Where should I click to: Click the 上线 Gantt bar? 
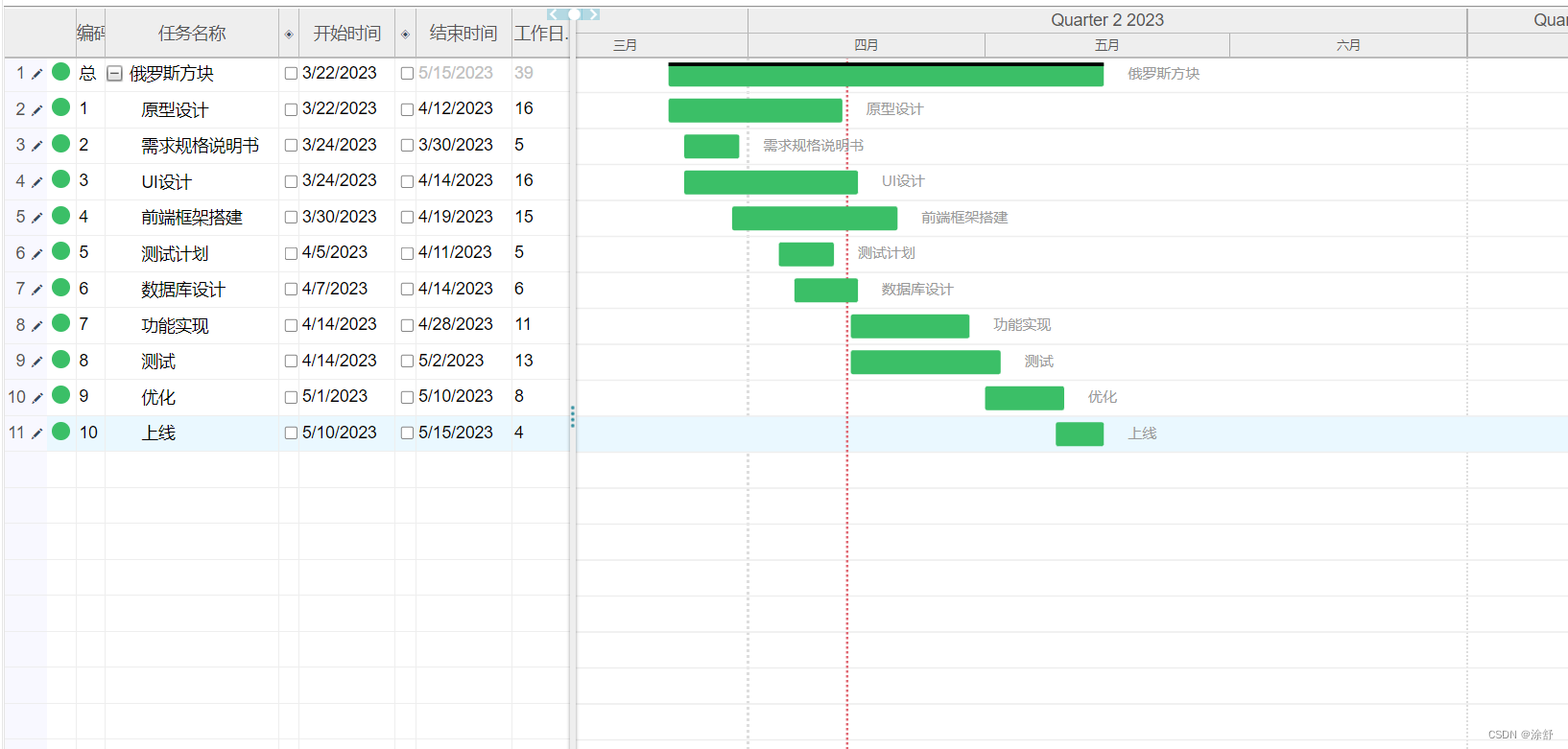point(1080,434)
